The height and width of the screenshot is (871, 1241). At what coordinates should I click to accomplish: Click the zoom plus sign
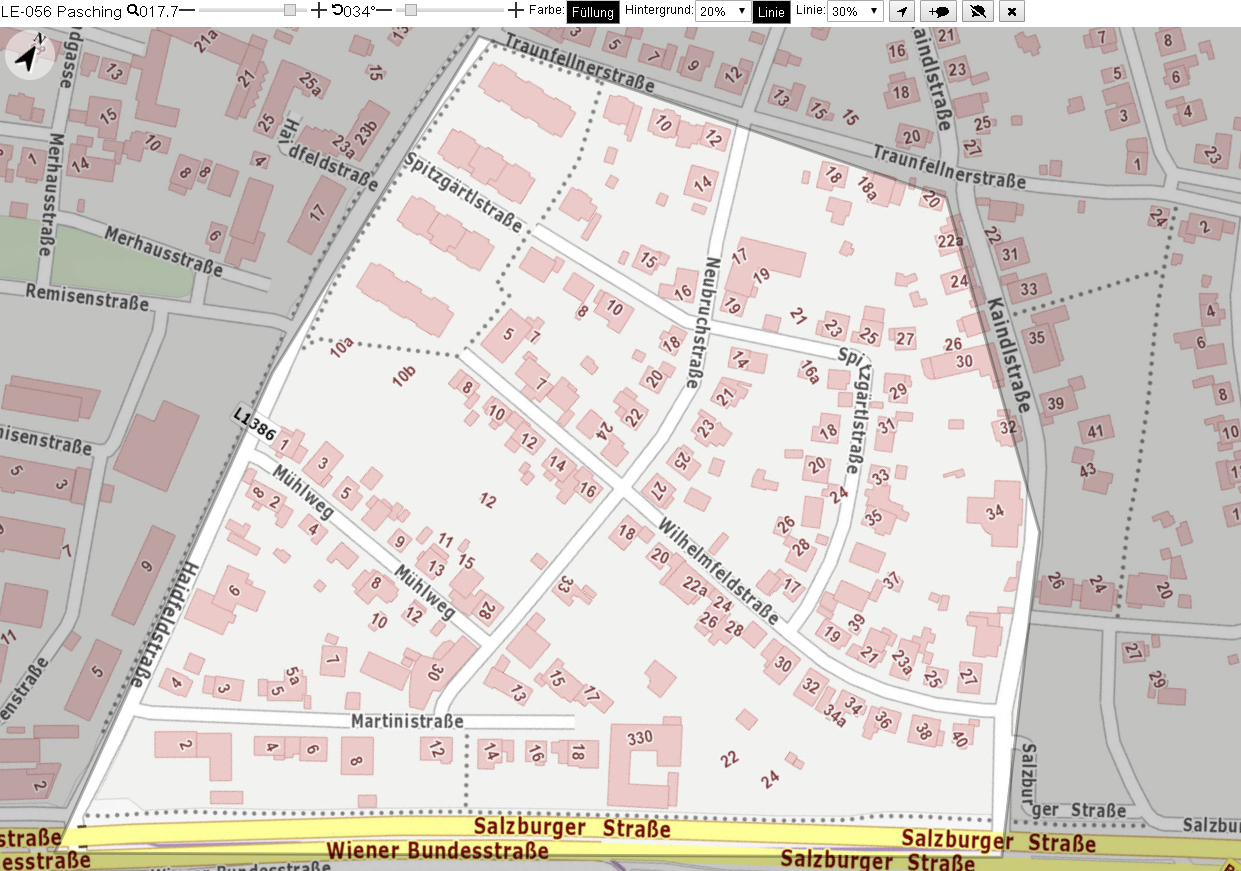click(x=319, y=10)
